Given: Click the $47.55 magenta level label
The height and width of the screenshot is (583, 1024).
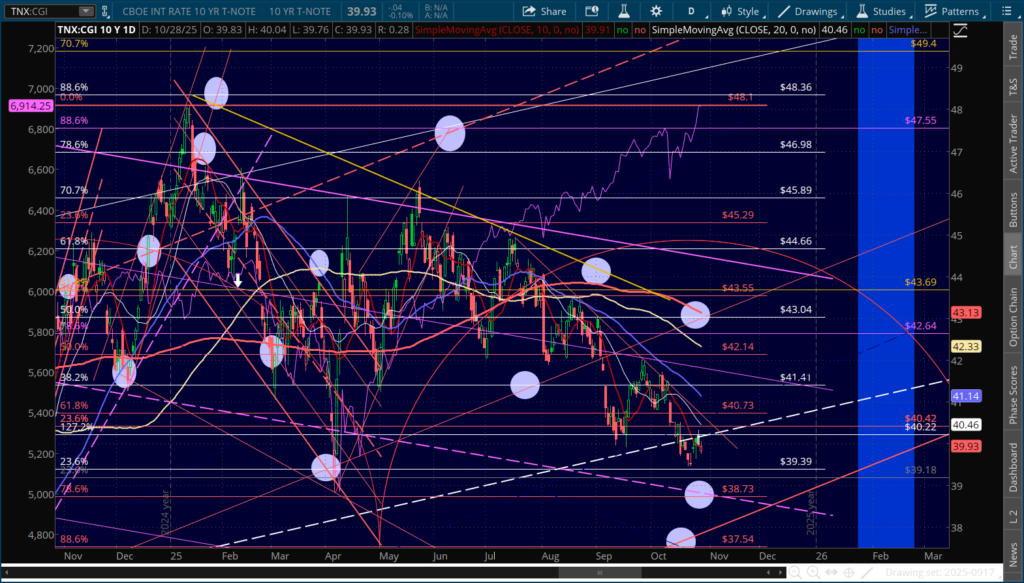Looking at the screenshot, I should pyautogui.click(x=920, y=120).
